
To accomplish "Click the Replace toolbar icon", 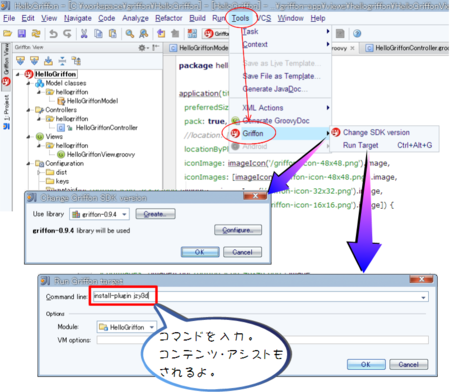I will point(144,33).
